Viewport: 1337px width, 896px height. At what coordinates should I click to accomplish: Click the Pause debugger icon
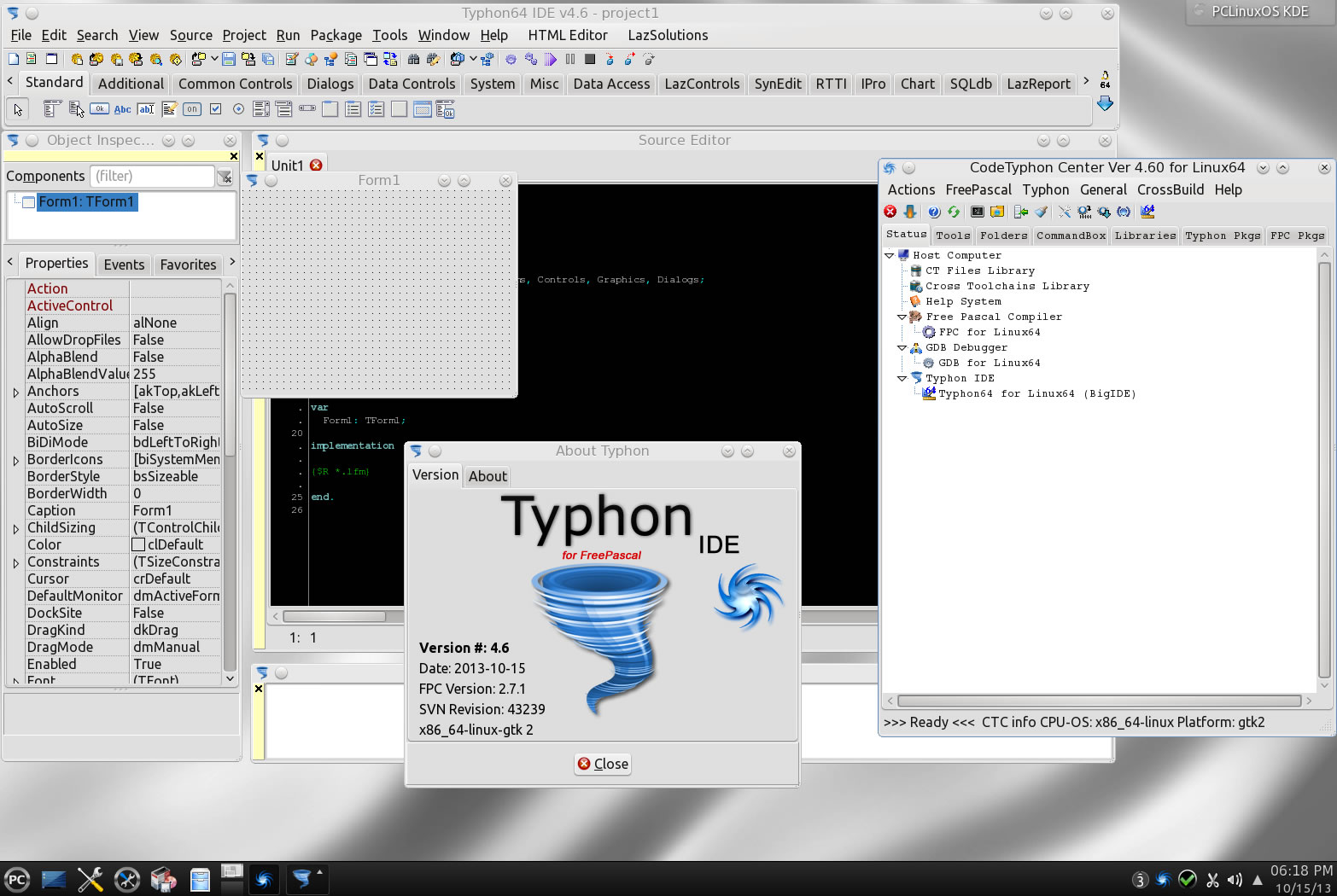coord(570,59)
